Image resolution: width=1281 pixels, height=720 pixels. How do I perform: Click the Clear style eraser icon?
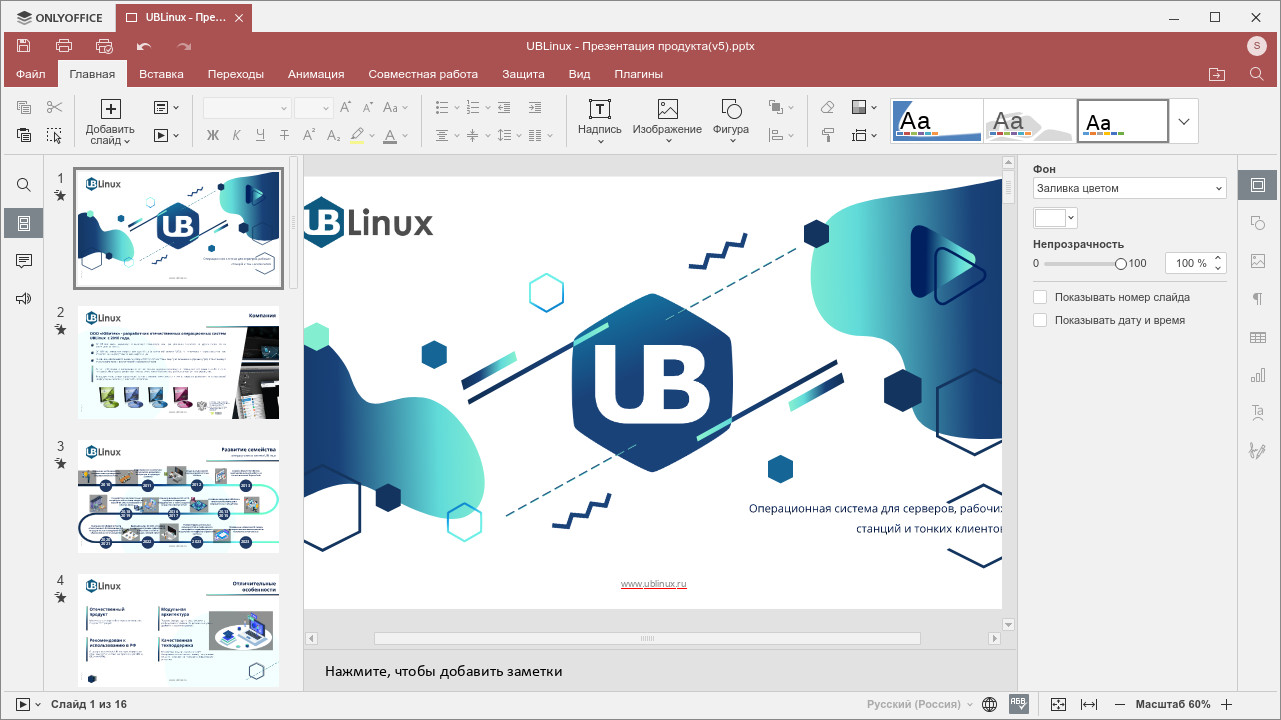(827, 107)
